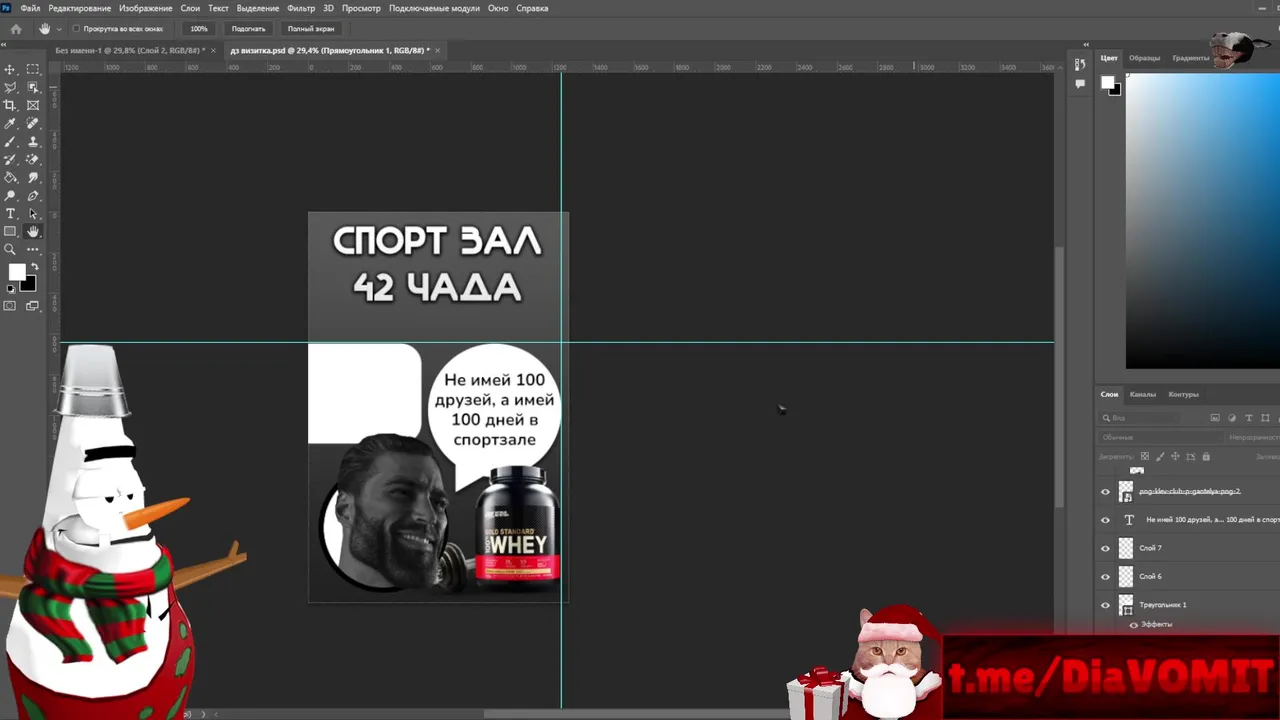Reset default foreground and background colors
Viewport: 1280px width, 720px height.
click(11, 289)
